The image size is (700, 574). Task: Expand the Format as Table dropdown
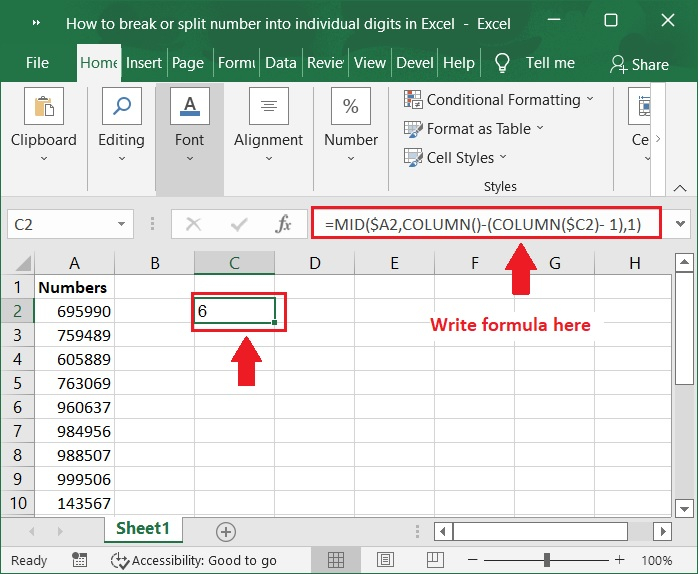(x=540, y=129)
